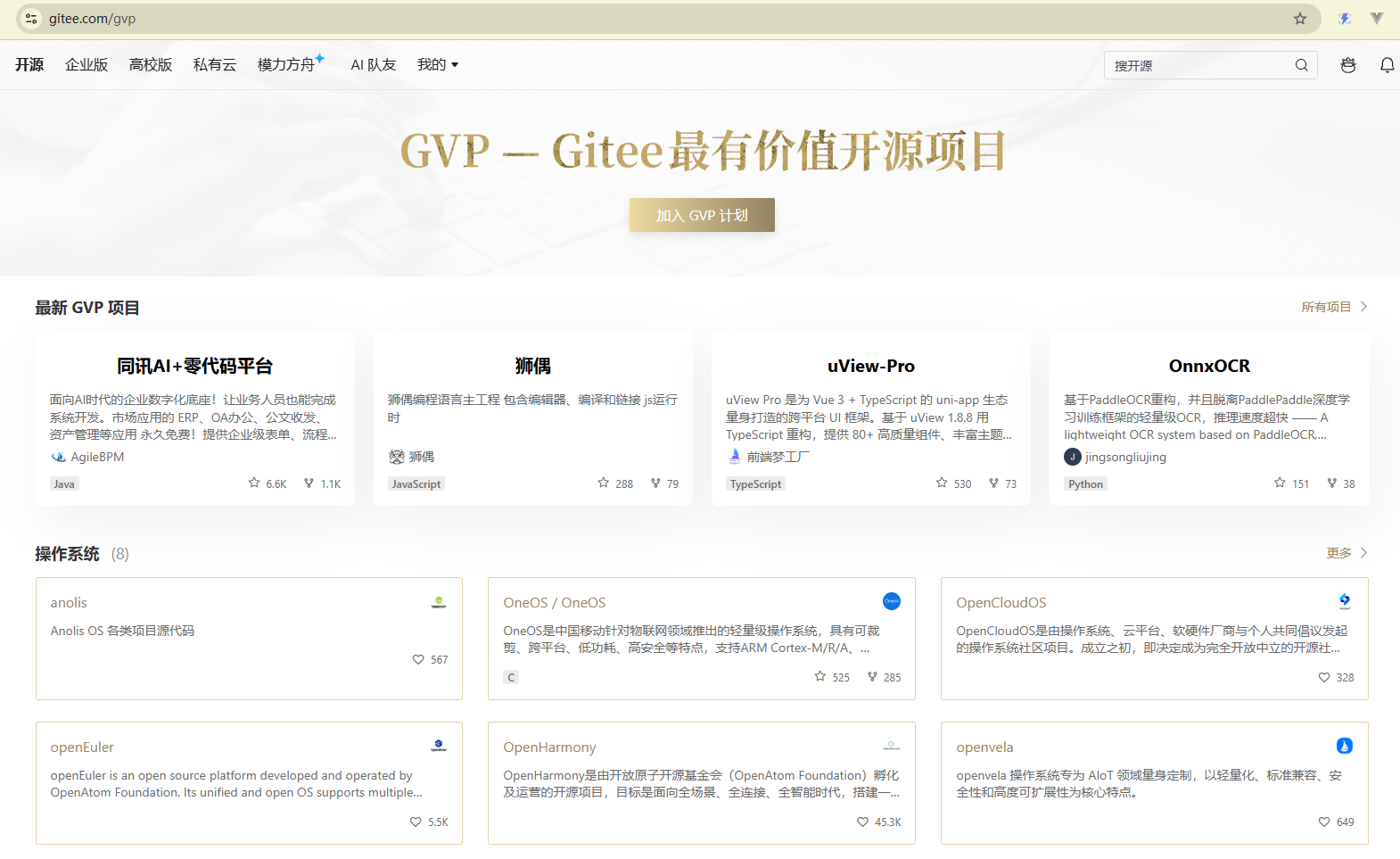Image resolution: width=1400 pixels, height=859 pixels.
Task: Bookmark this page with the star icon
Action: pos(1300,19)
